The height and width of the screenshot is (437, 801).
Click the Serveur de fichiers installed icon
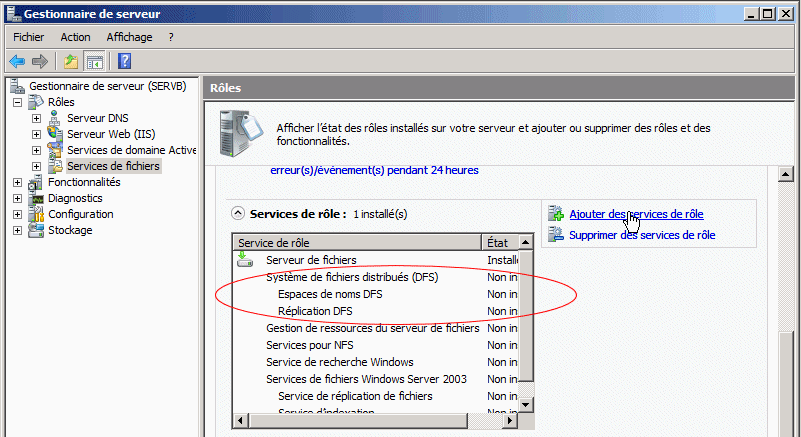[x=245, y=259]
